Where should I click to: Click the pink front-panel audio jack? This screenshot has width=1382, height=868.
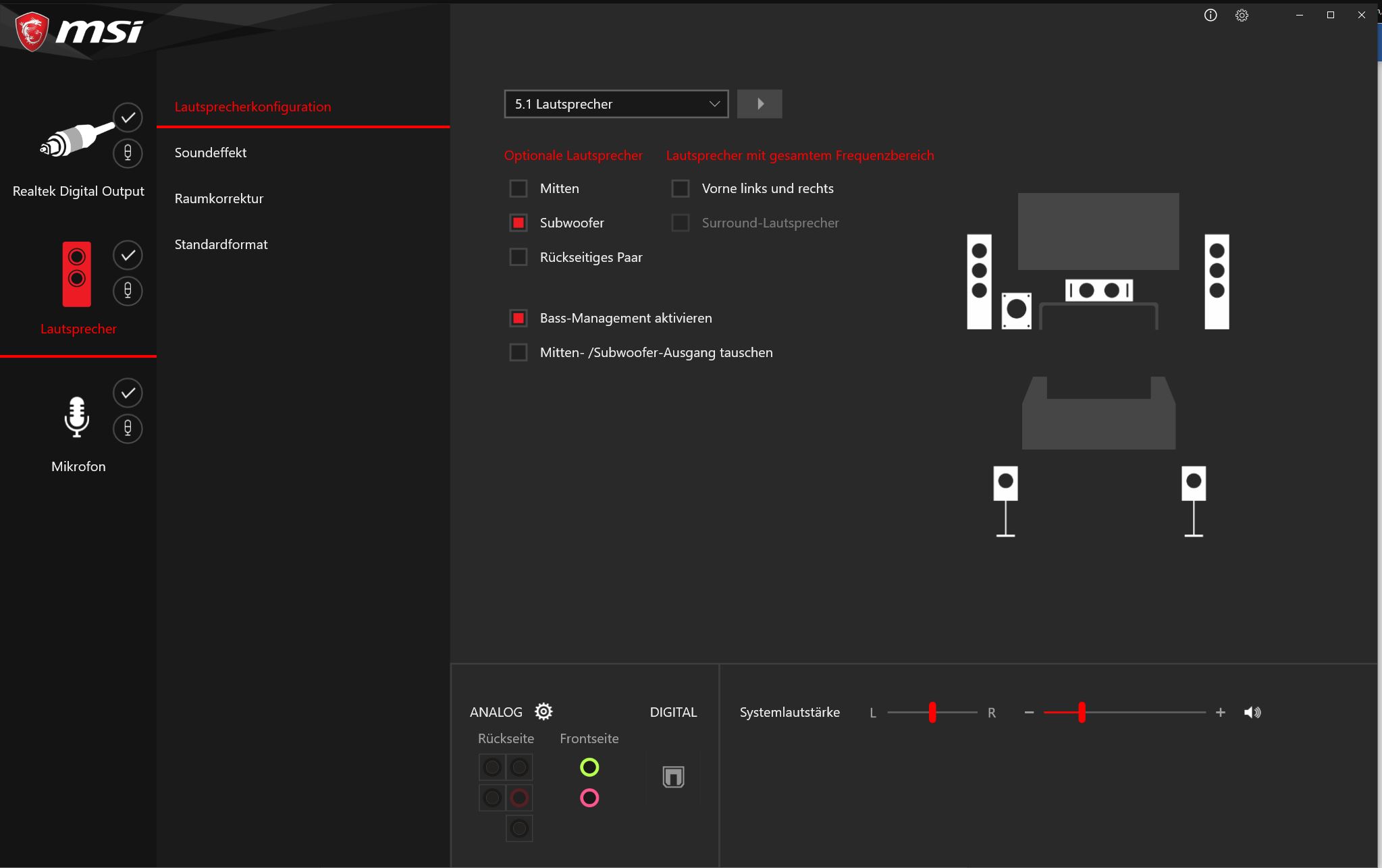pos(589,798)
